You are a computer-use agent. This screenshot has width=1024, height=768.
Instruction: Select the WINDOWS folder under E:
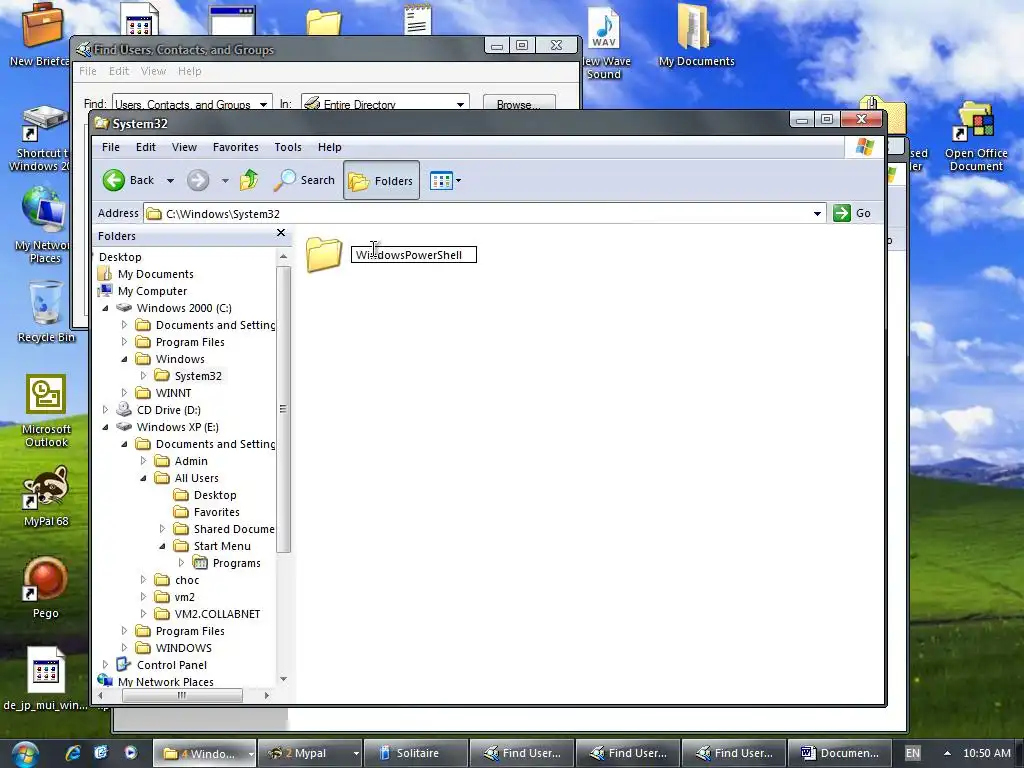pyautogui.click(x=184, y=648)
